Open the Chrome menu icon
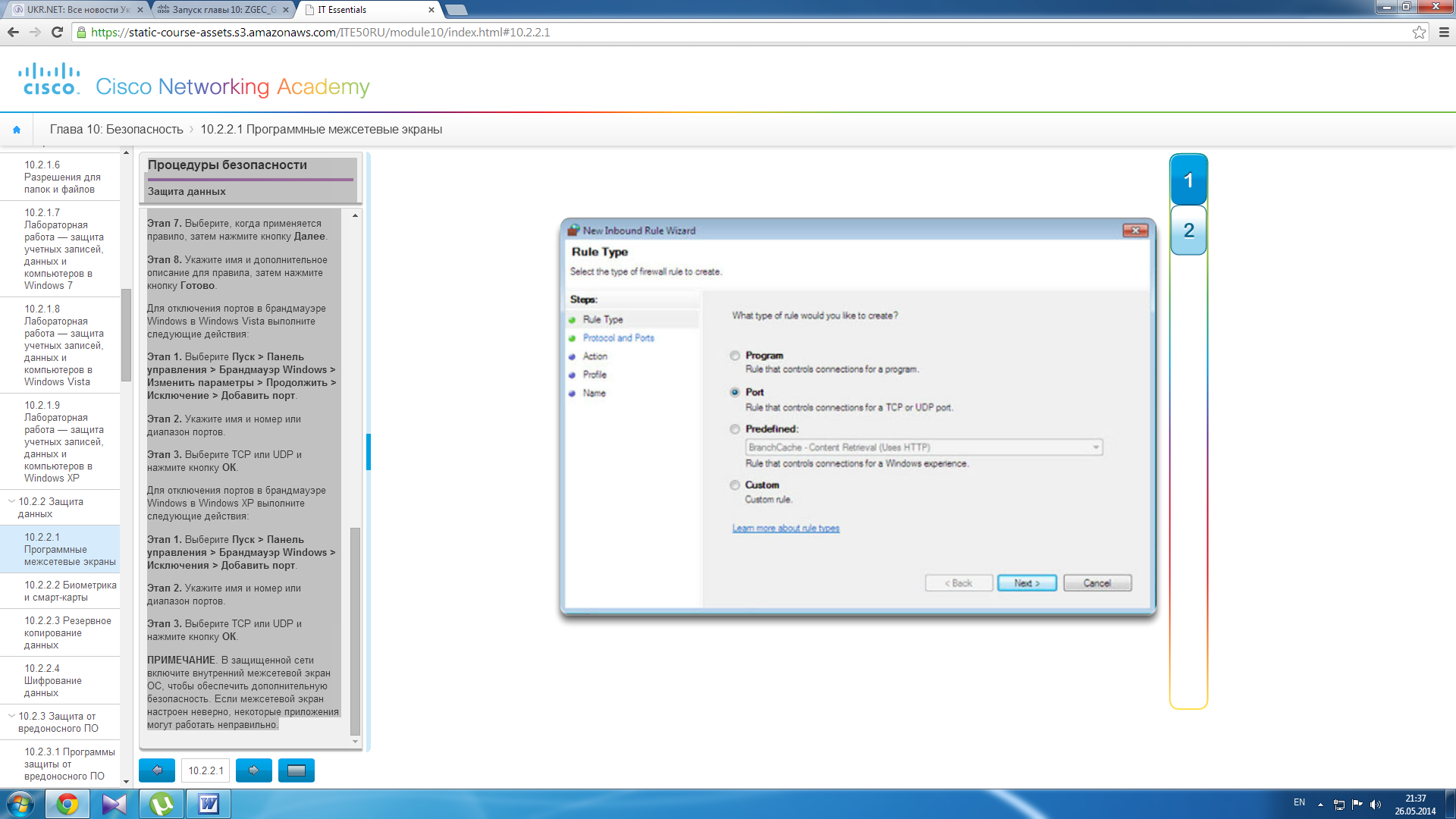1456x819 pixels. coord(1444,32)
